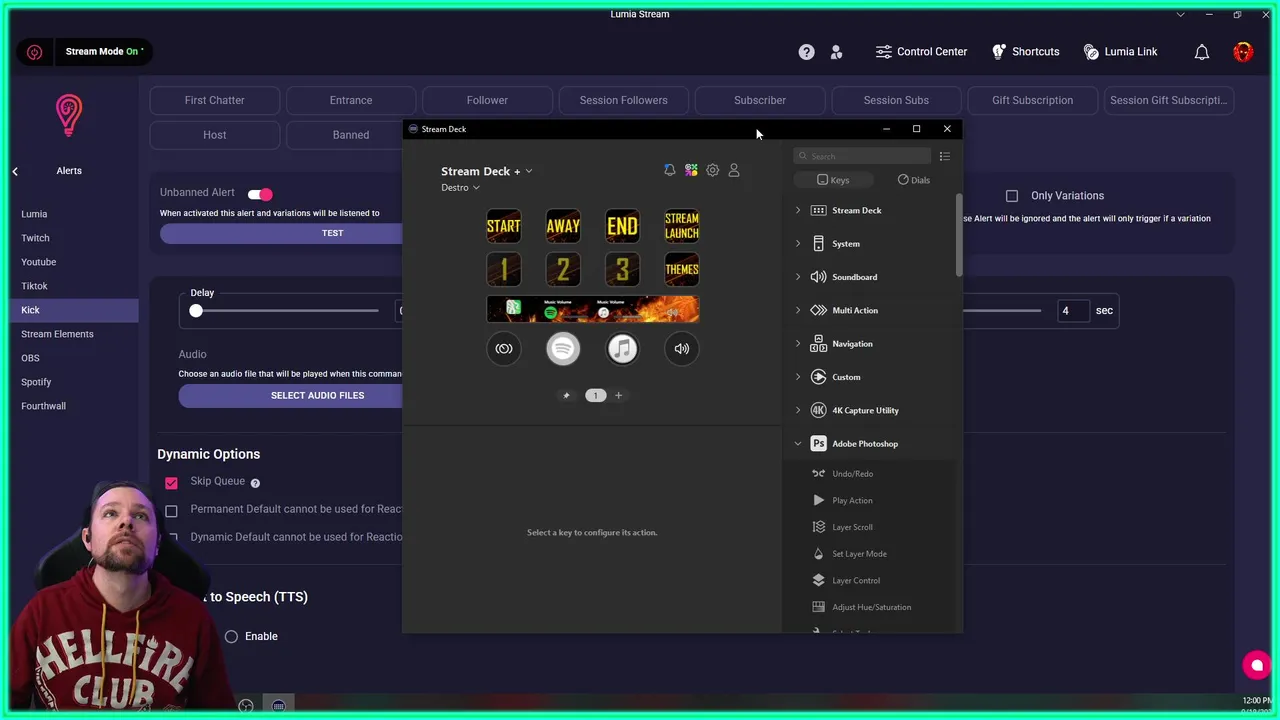Click the key numbered 3
Screen dimensions: 1280x720
(x=622, y=269)
